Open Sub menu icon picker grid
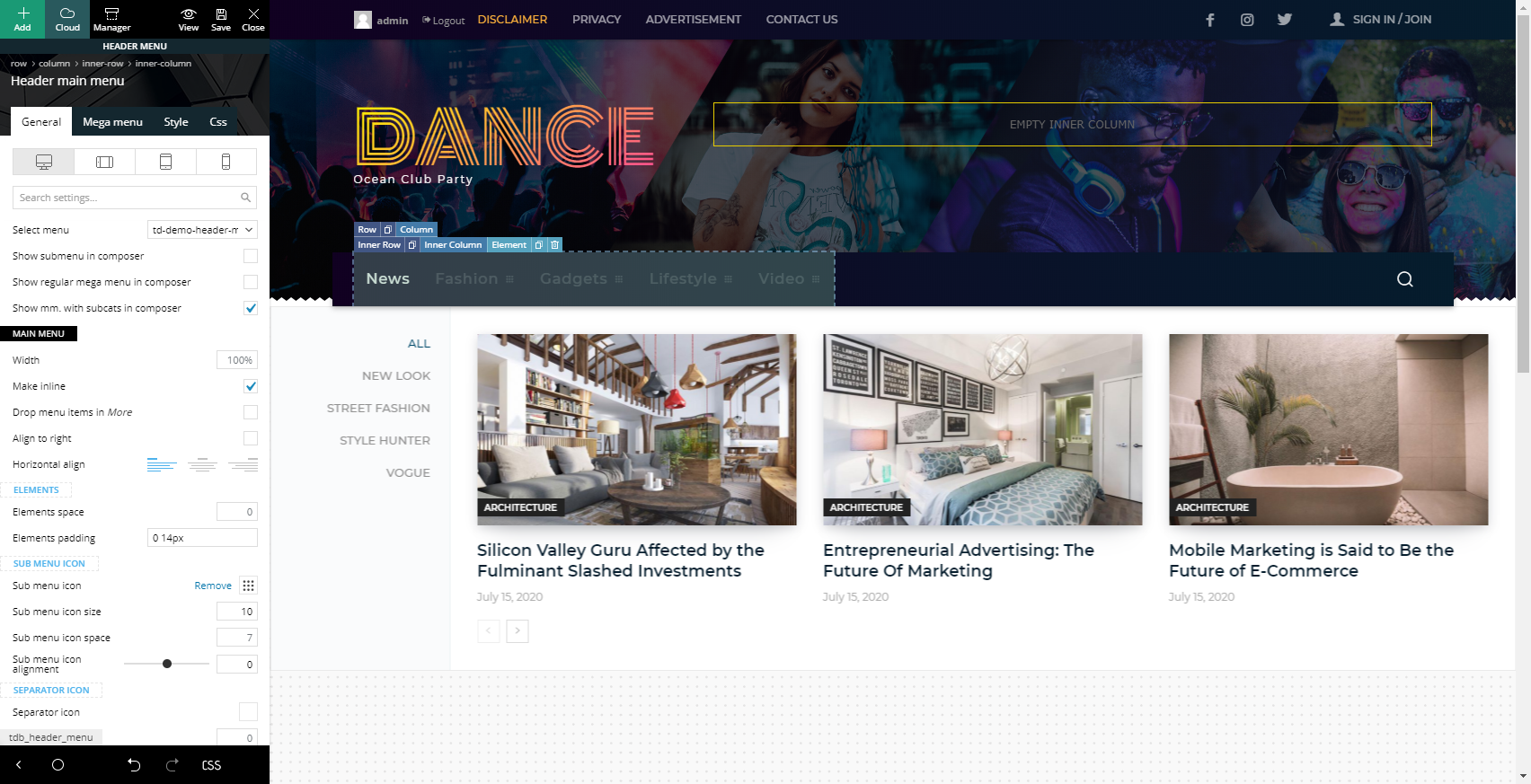 pyautogui.click(x=249, y=586)
